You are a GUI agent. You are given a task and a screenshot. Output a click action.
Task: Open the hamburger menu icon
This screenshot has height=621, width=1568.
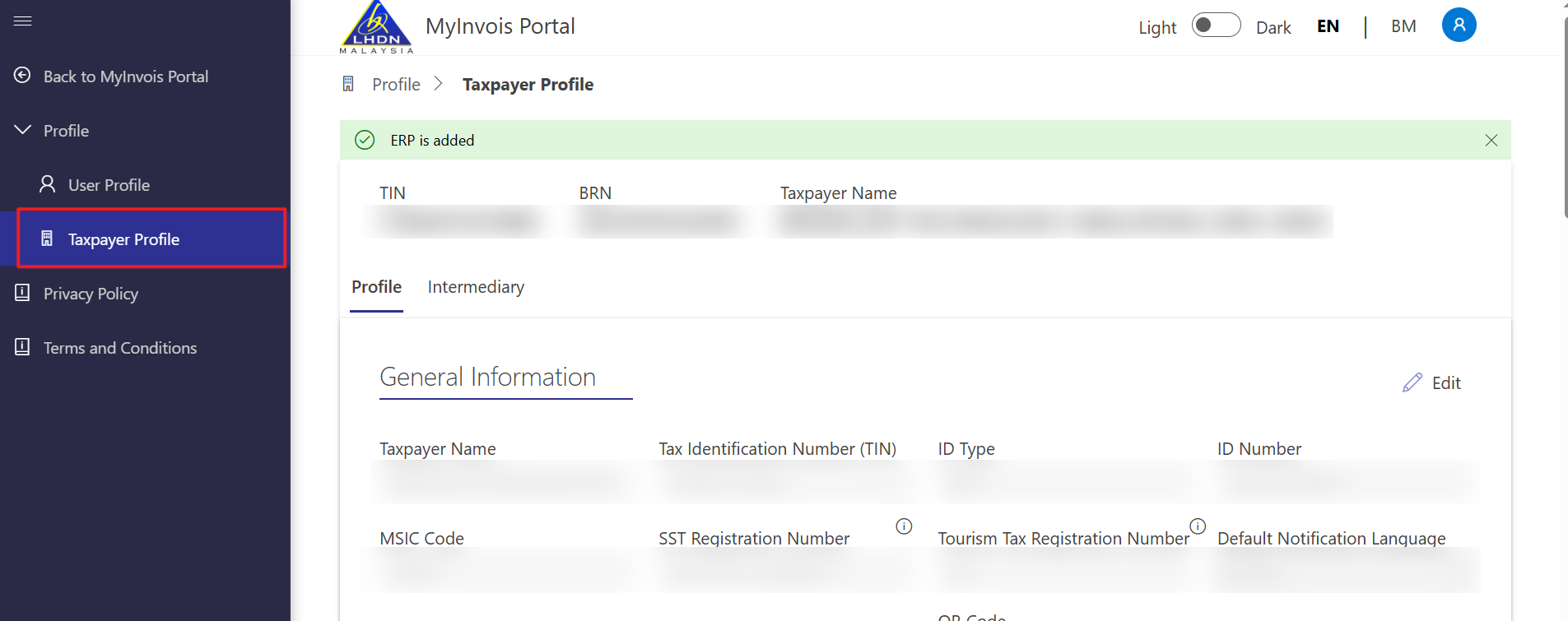tap(23, 21)
